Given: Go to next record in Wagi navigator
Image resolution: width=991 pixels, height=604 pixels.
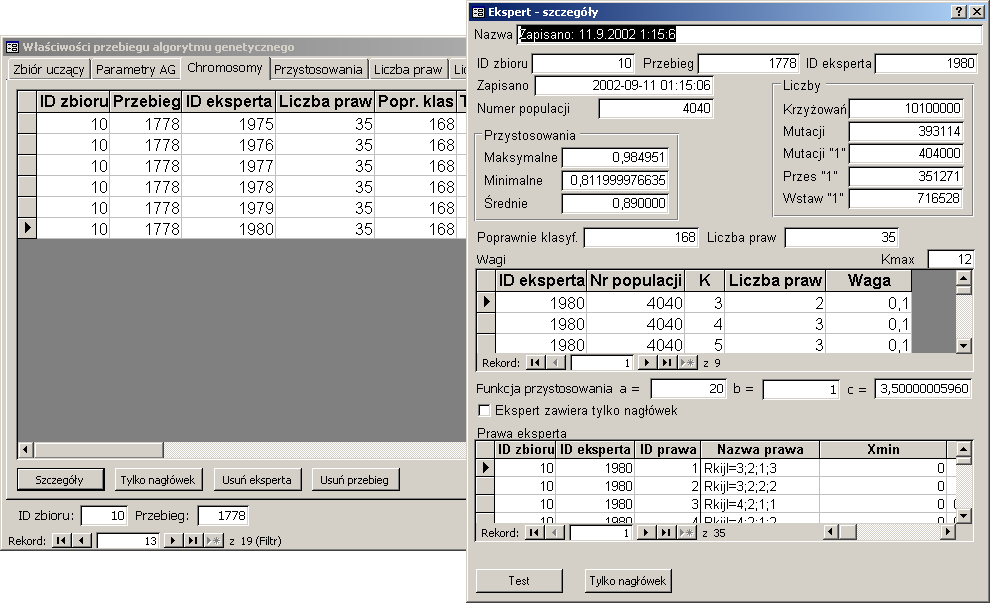Looking at the screenshot, I should pyautogui.click(x=647, y=363).
